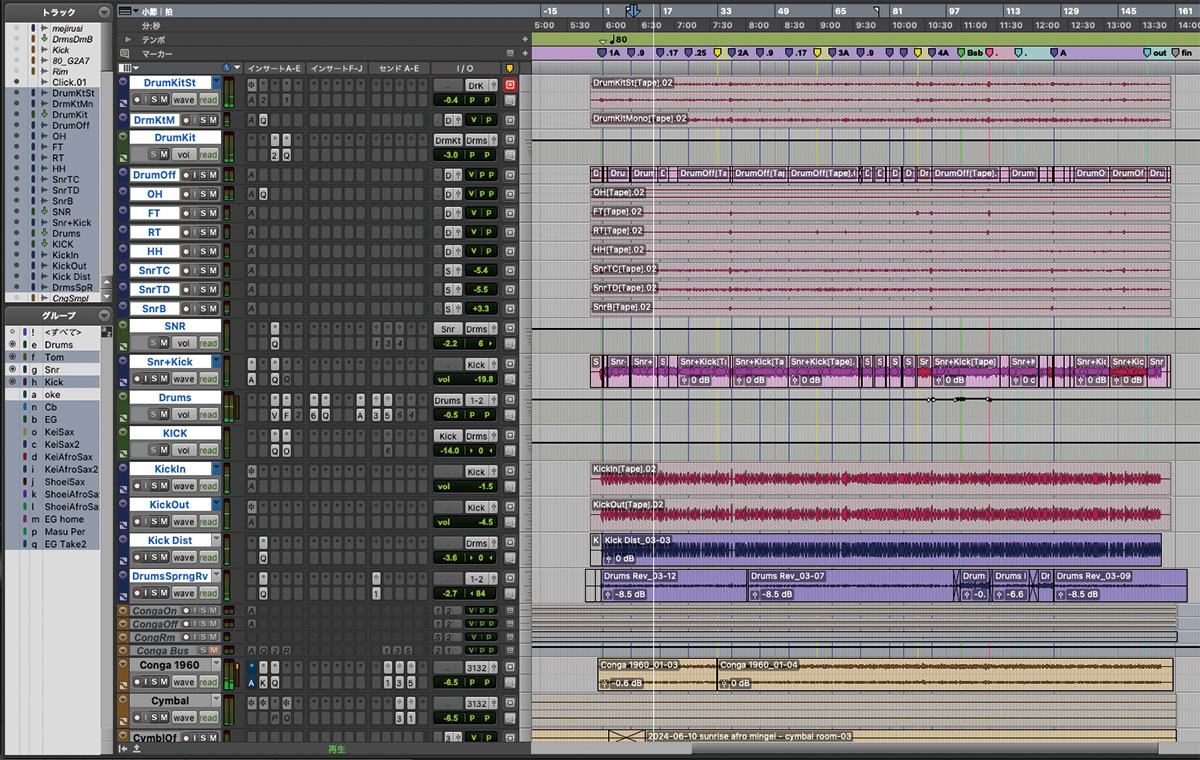Click the インサートA-E column header
Viewport: 1200px width, 760px height.
click(x=275, y=68)
